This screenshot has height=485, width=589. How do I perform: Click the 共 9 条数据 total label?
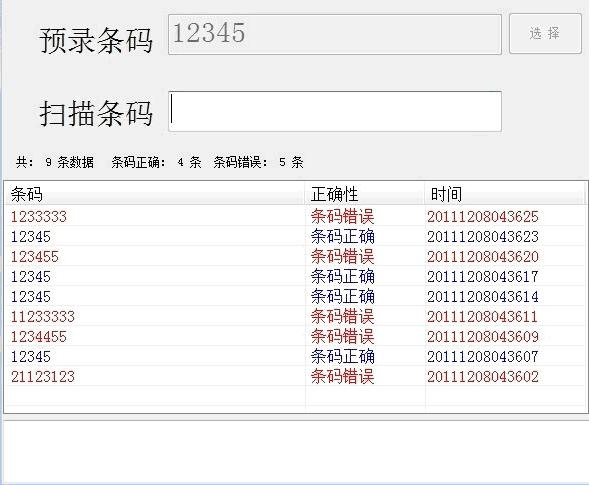tap(55, 162)
